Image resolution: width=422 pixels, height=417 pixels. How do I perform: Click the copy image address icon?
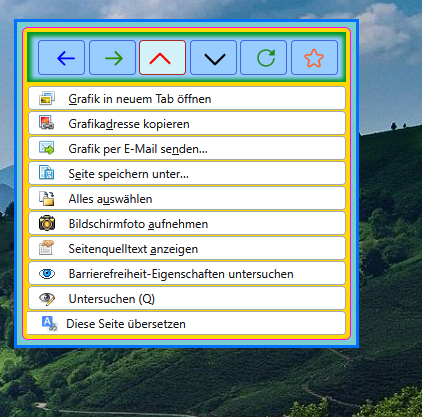point(47,123)
